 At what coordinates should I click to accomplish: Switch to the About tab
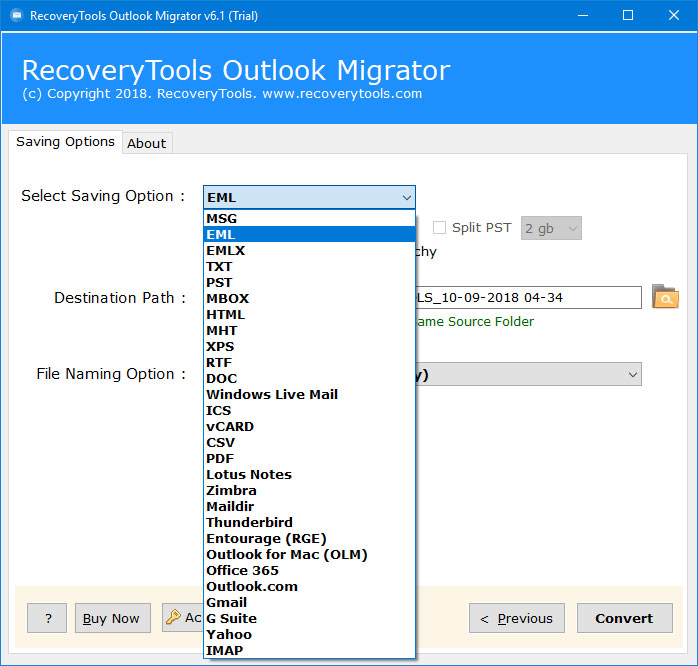coord(146,143)
